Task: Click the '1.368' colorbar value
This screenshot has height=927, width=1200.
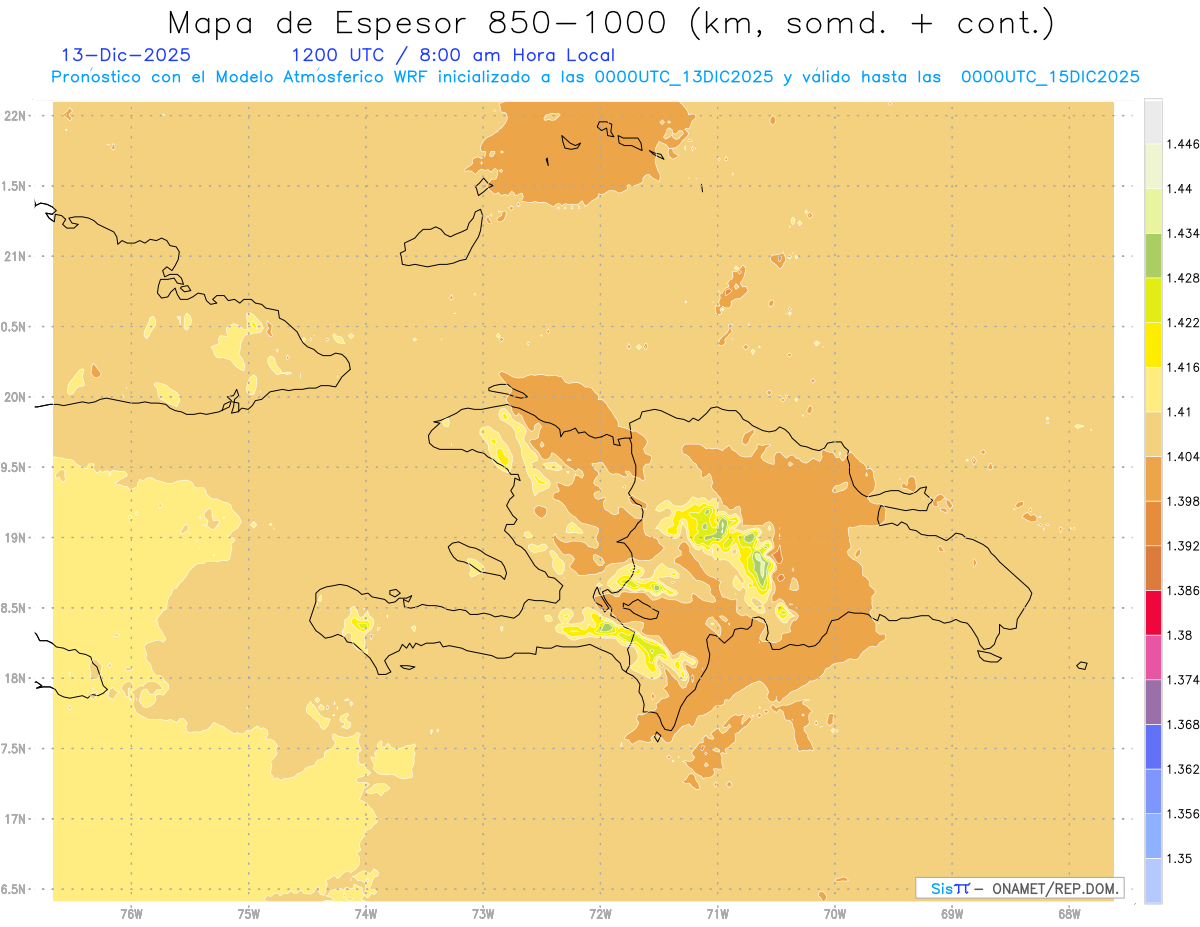Action: 1184,725
